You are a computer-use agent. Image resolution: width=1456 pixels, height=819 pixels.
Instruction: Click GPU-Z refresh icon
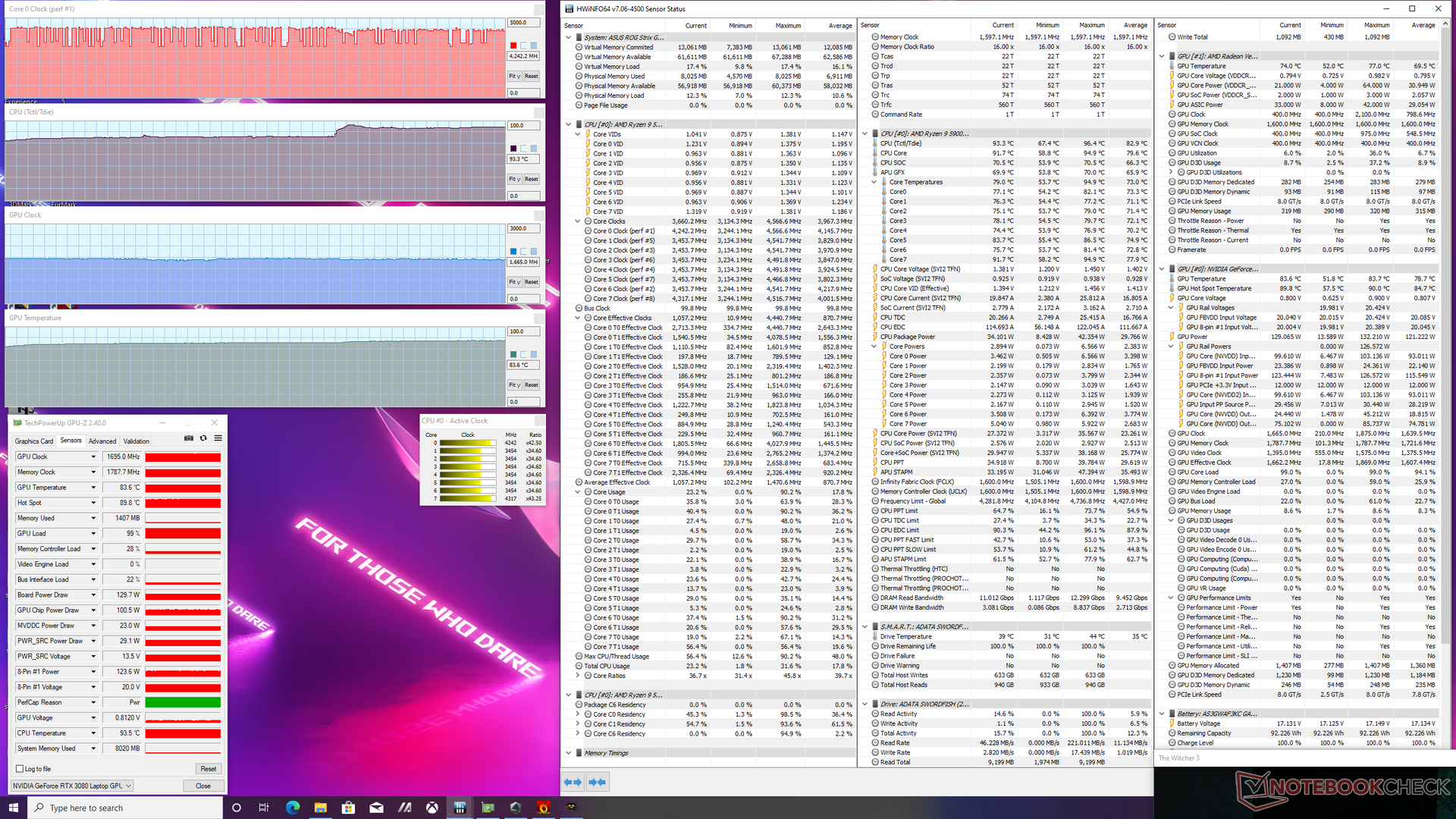pos(203,438)
